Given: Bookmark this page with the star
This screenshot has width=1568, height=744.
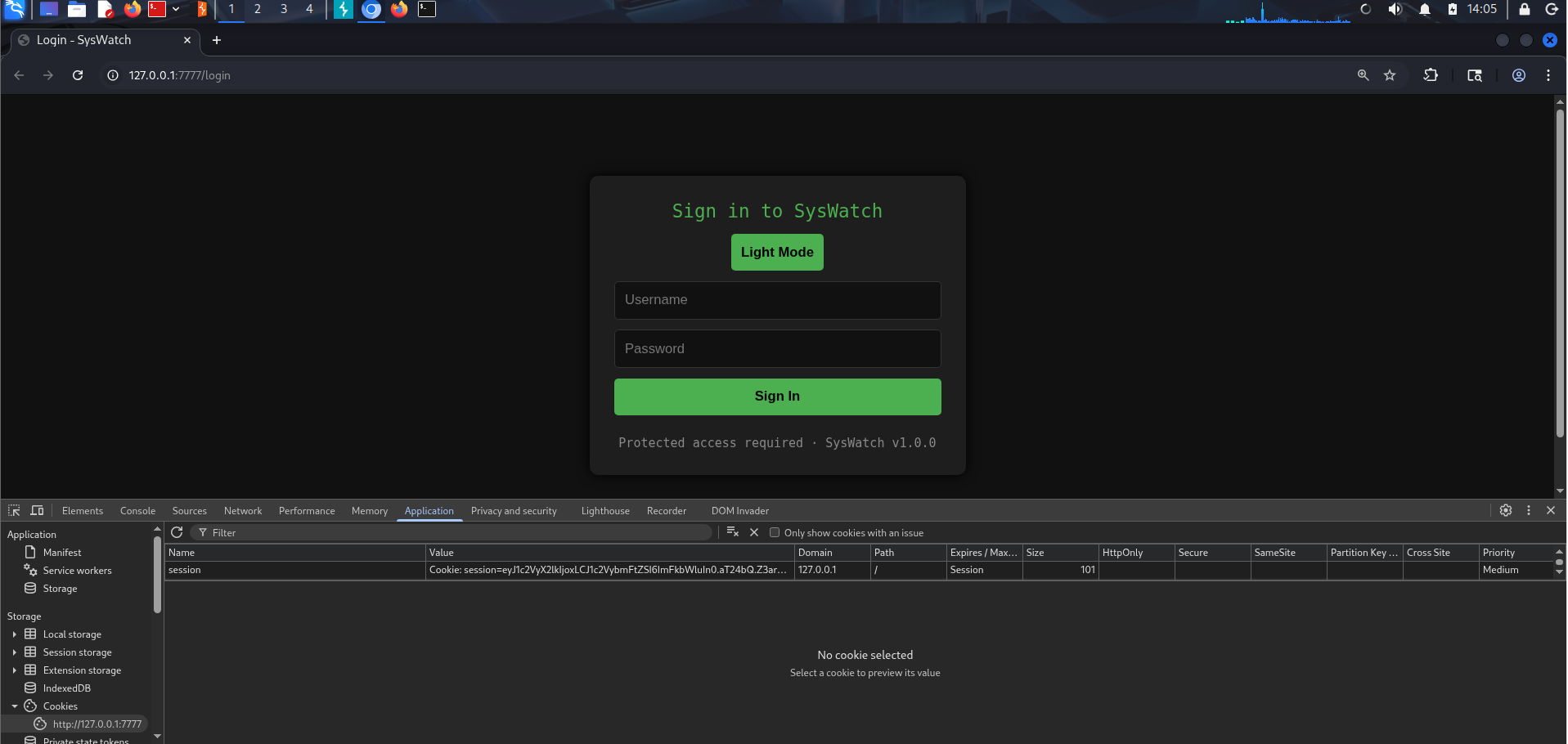Looking at the screenshot, I should (x=1390, y=75).
